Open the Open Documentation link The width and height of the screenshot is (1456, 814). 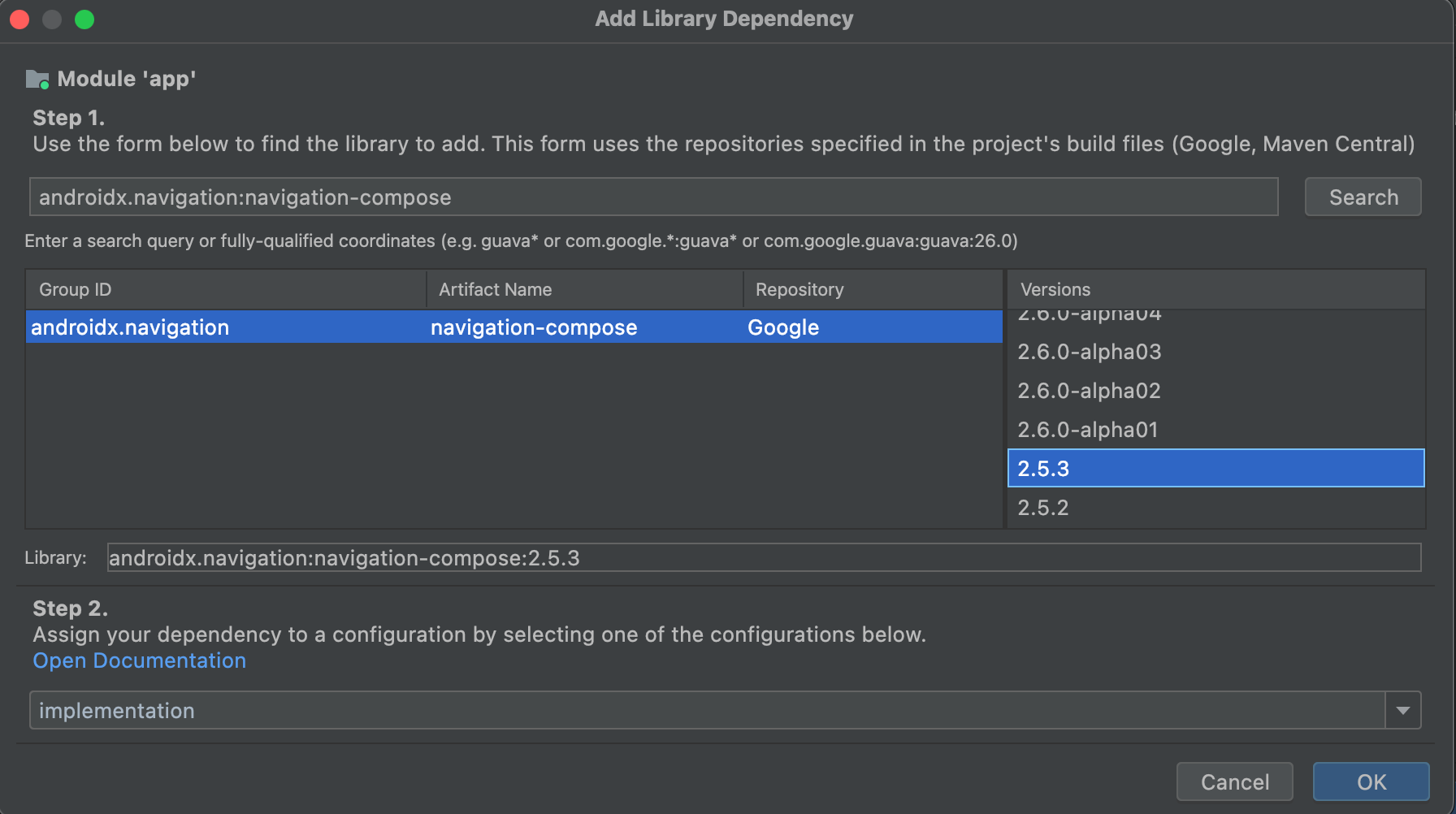(139, 660)
